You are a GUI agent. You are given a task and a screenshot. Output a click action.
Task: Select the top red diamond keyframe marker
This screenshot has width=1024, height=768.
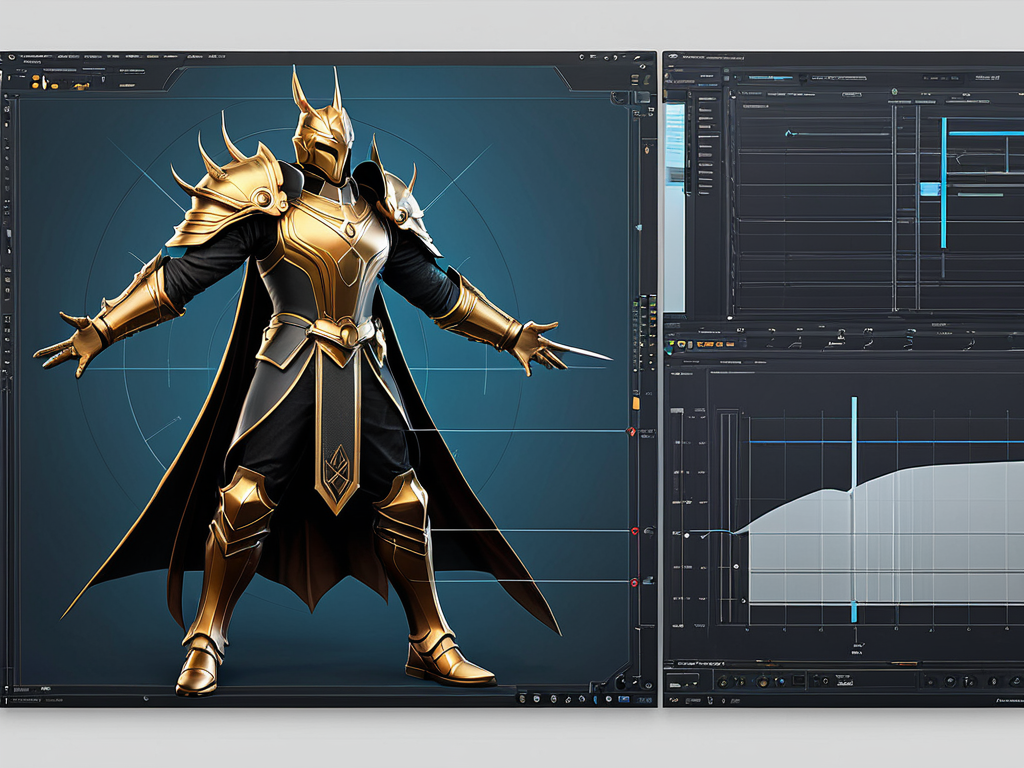(631, 431)
